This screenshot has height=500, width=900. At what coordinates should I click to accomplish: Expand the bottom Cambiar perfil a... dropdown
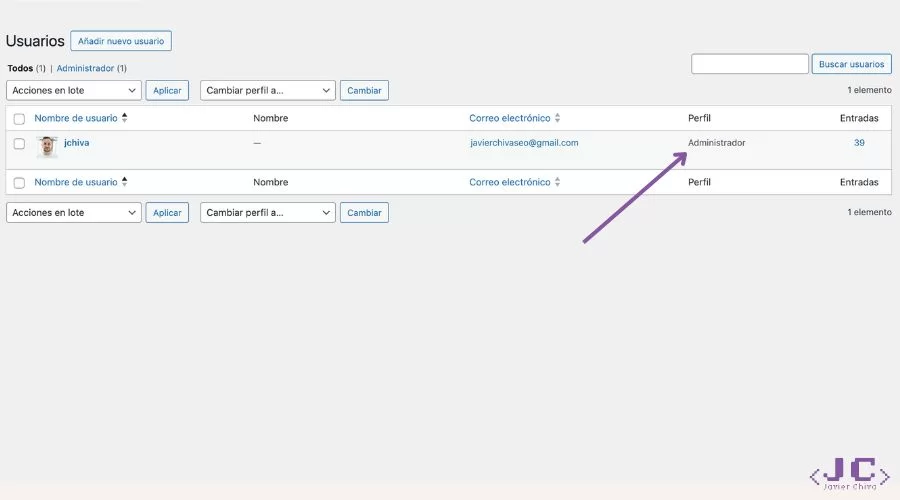point(267,212)
